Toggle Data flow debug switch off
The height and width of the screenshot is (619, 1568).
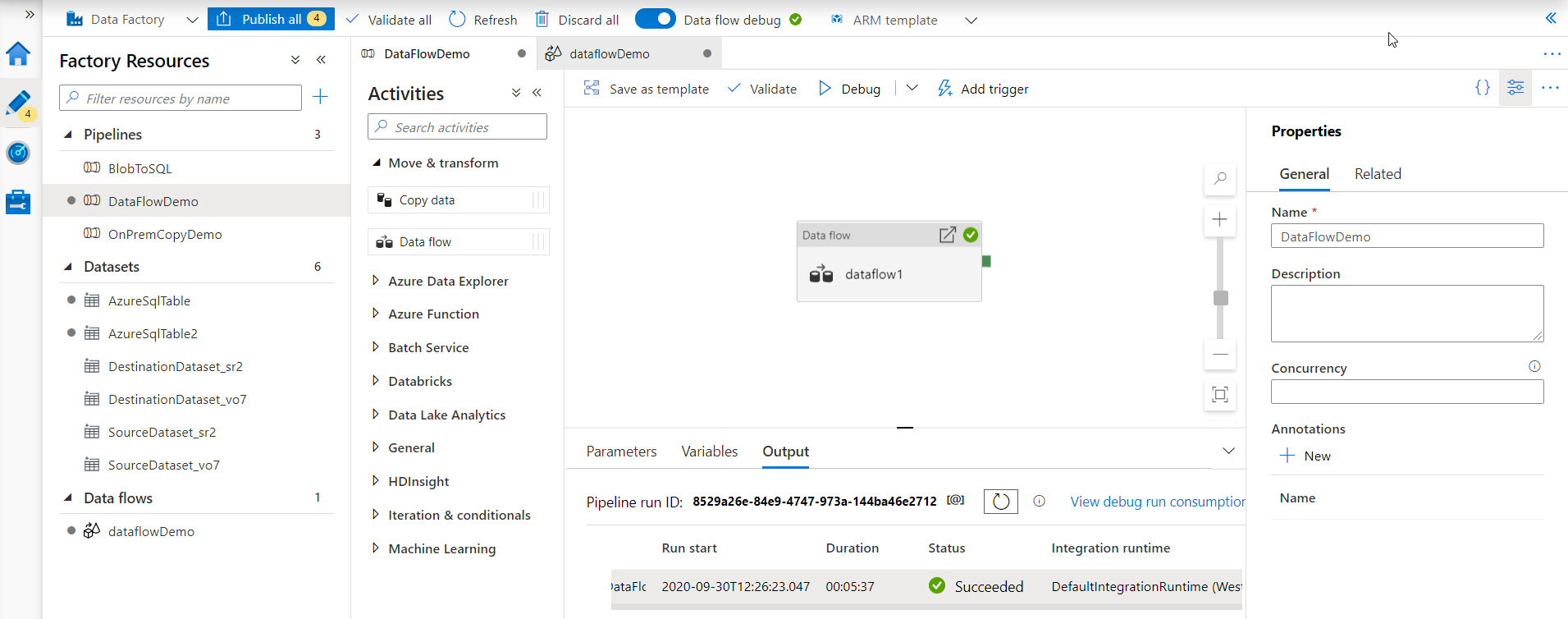pos(655,19)
